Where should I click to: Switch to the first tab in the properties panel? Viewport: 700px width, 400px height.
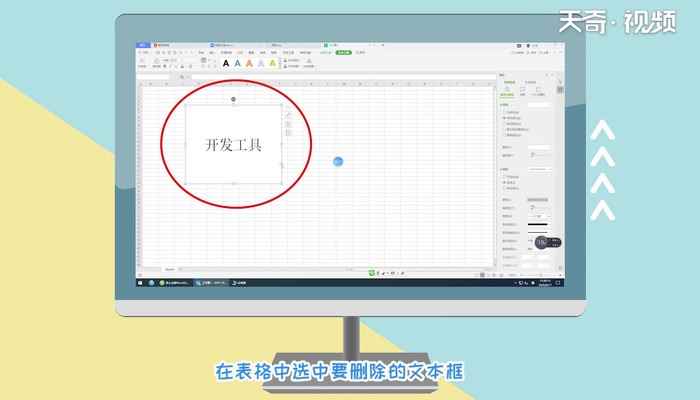point(508,92)
